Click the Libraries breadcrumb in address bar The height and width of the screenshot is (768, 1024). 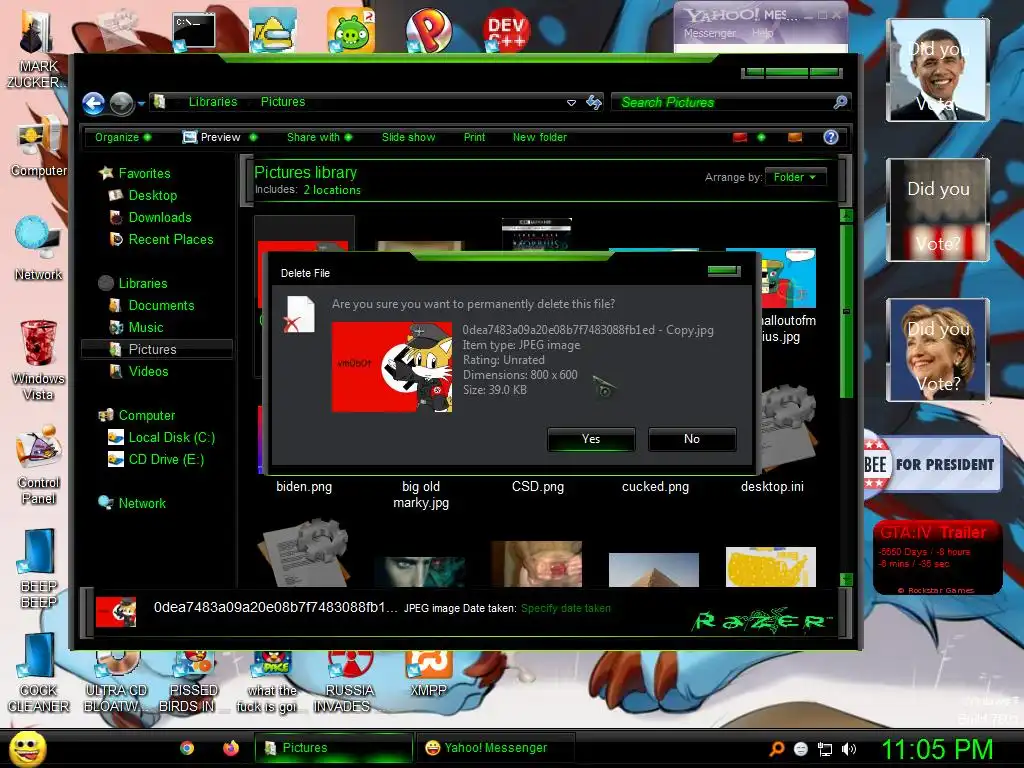[213, 102]
